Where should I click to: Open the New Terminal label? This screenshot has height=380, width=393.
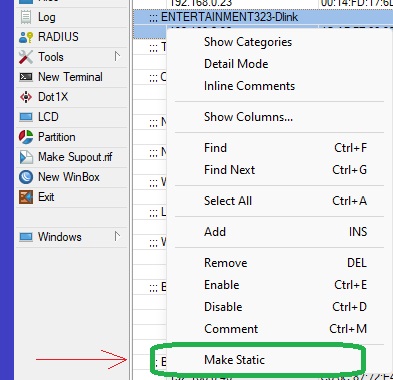pyautogui.click(x=70, y=77)
